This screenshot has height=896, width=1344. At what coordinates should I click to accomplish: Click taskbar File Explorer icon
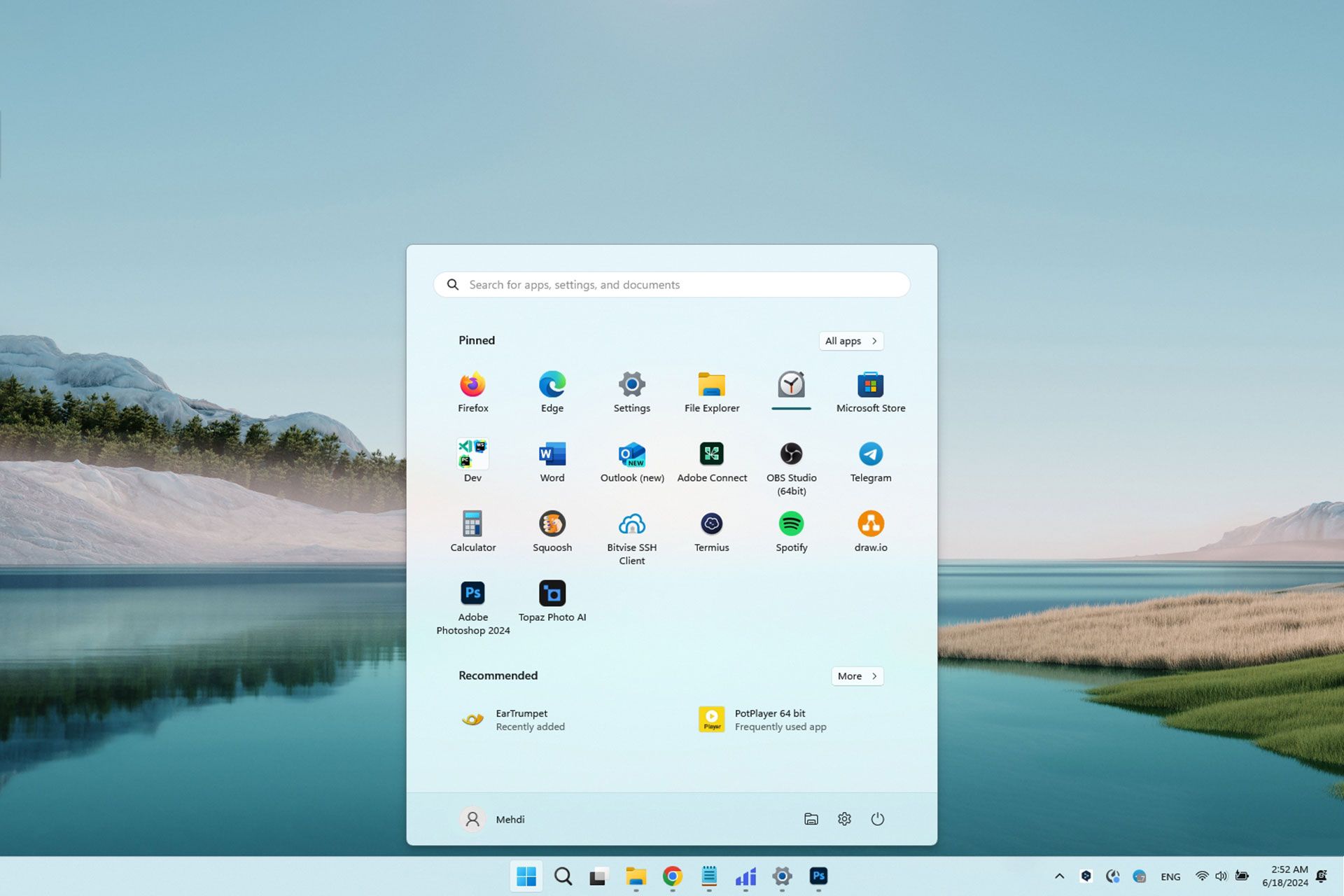[x=636, y=876]
